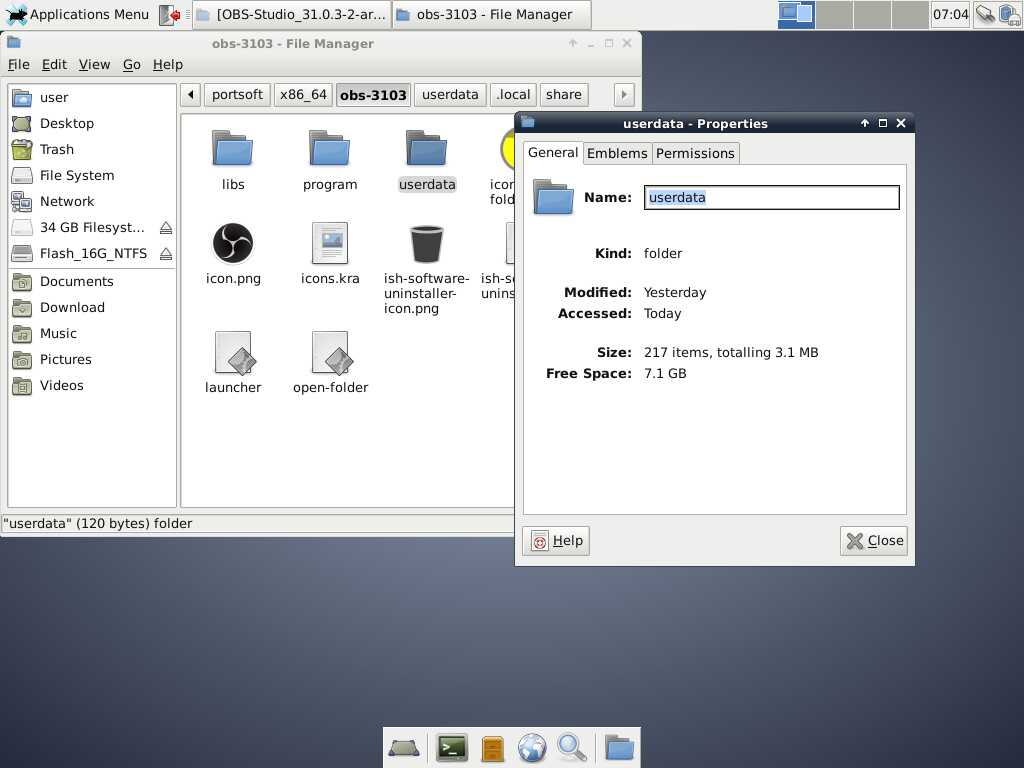Open the program folder icon

[x=330, y=148]
